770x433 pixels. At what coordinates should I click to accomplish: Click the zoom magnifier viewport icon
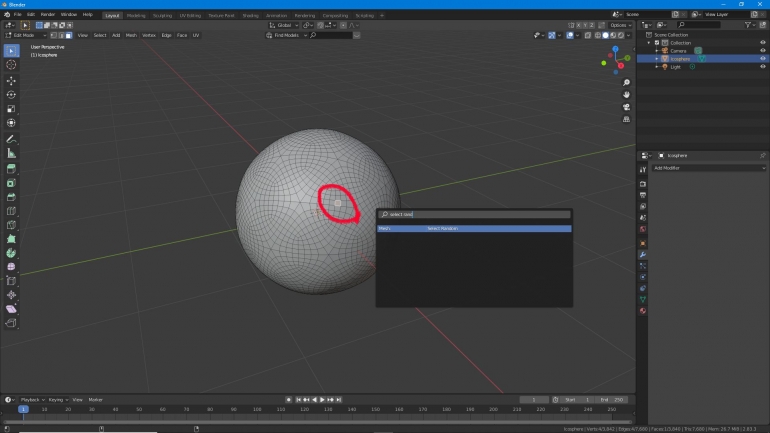(x=626, y=82)
